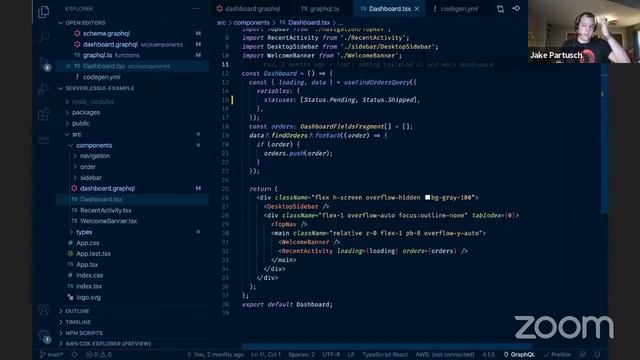
Task: Open index.tsx file
Action: click(x=89, y=287)
